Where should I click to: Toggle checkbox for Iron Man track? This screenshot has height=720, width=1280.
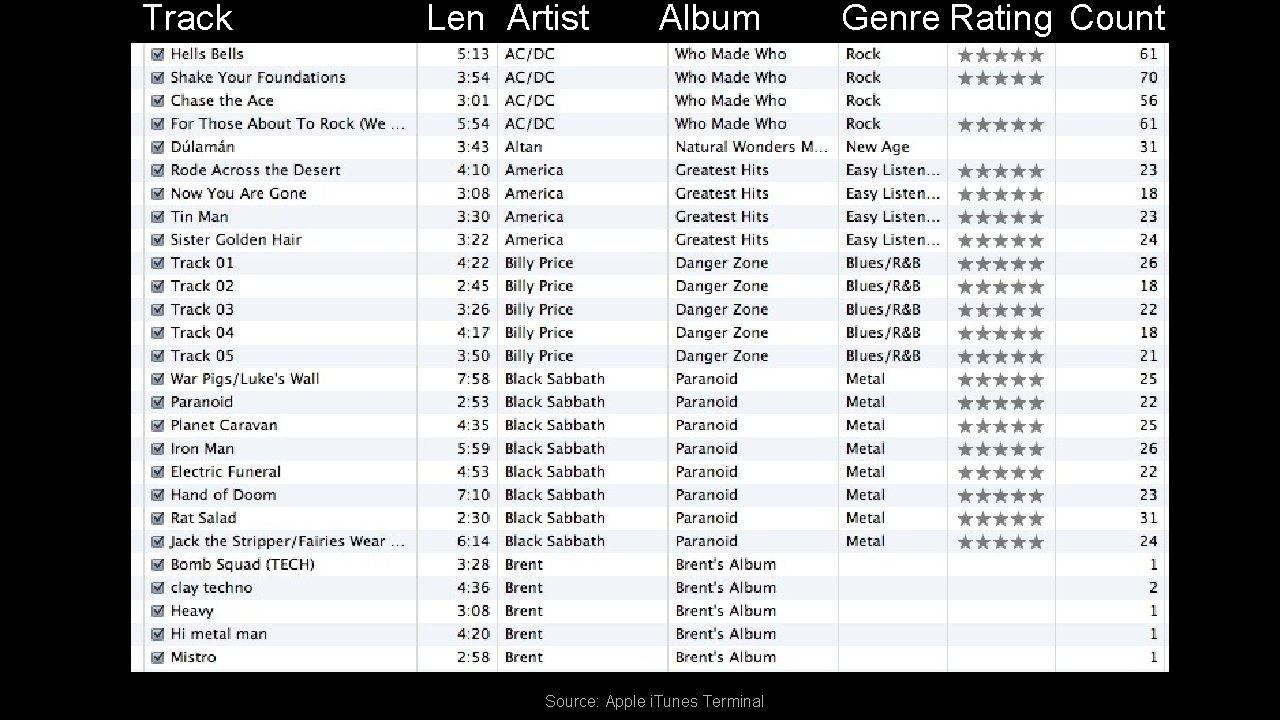point(157,449)
